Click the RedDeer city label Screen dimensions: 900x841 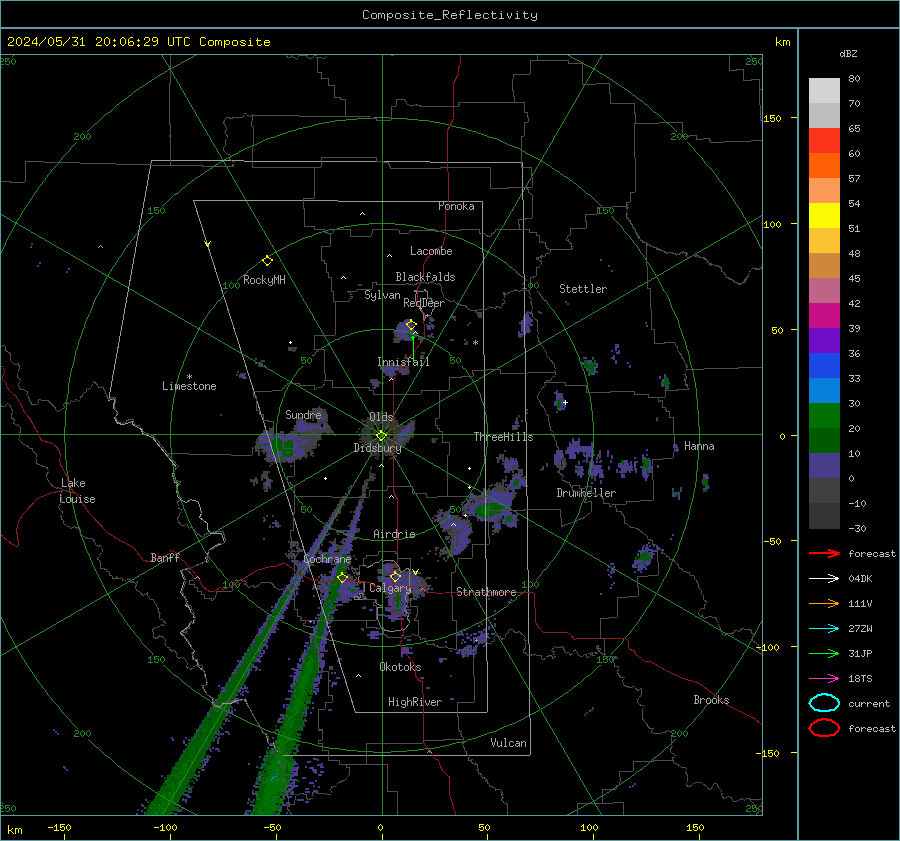coord(424,303)
